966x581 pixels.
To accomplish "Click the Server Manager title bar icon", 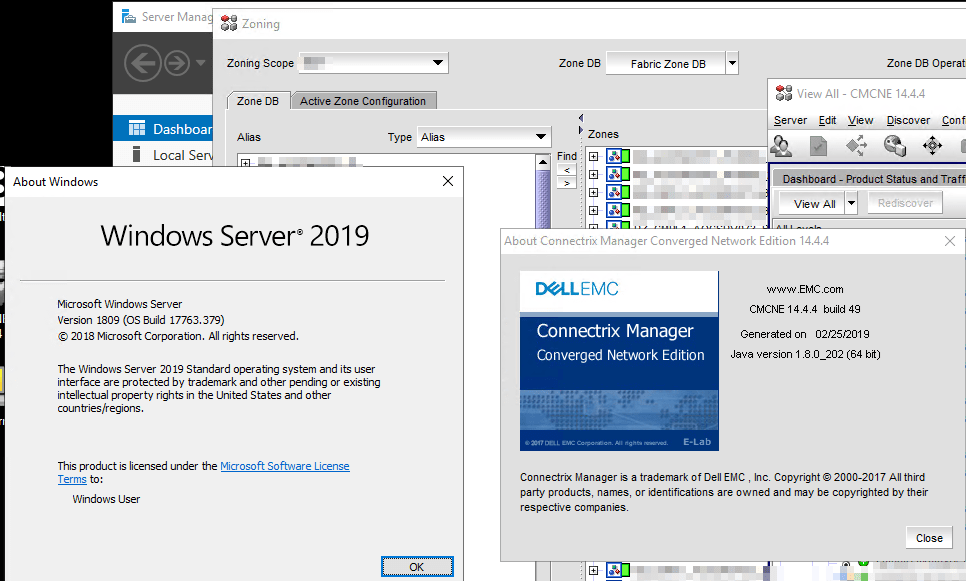I will (x=128, y=16).
